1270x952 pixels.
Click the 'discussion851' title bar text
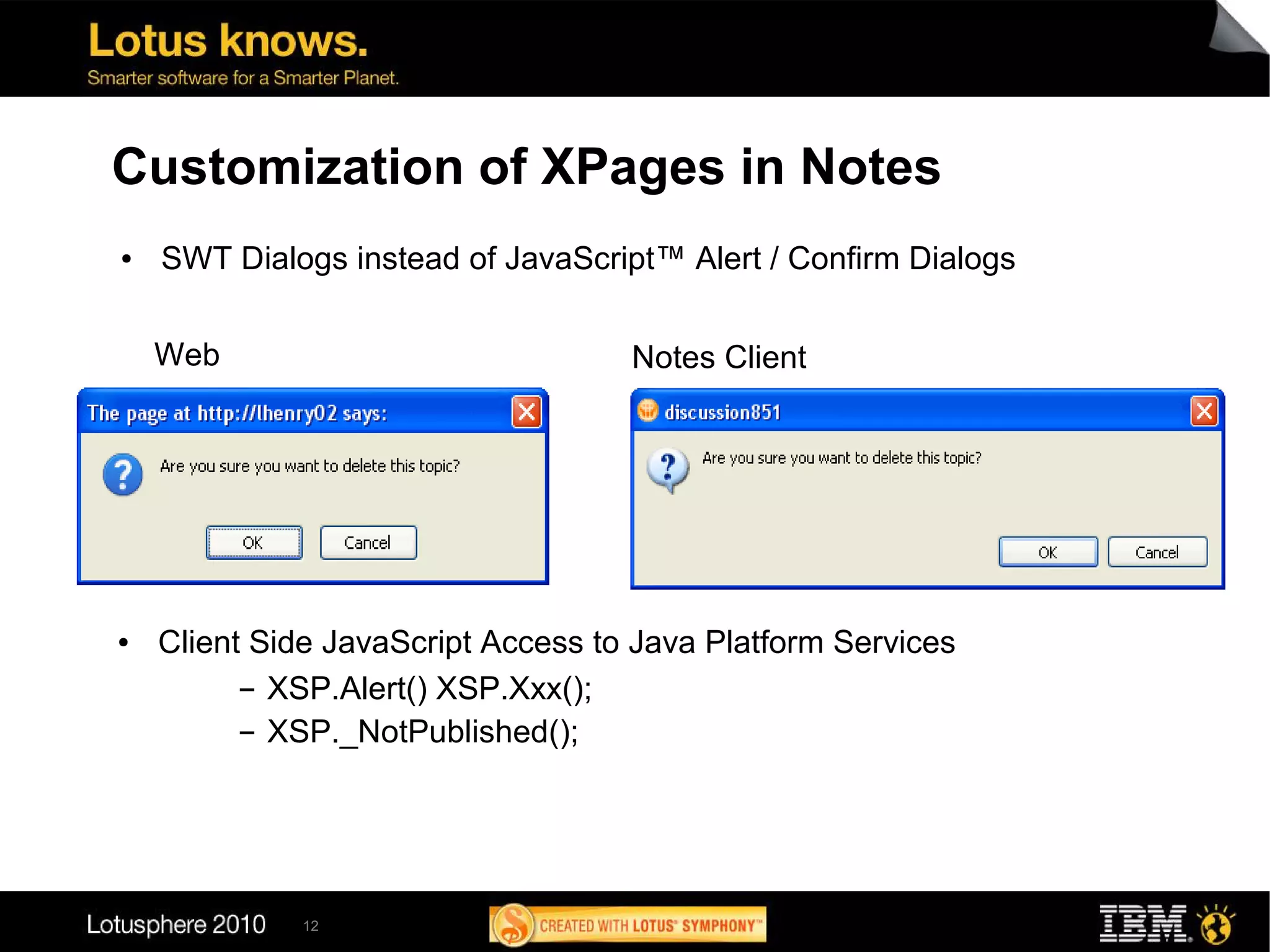(x=722, y=412)
